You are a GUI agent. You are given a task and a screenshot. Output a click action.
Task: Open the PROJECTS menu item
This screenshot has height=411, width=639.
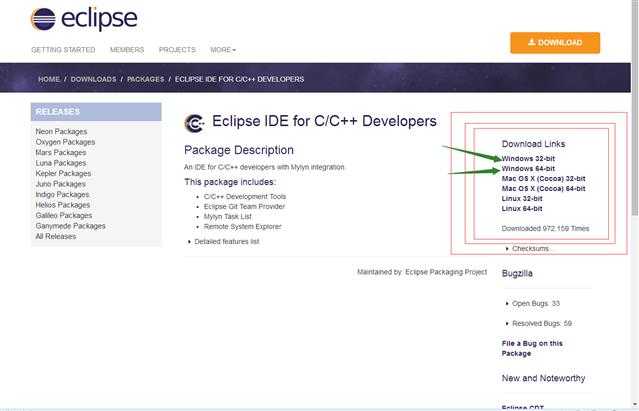coord(177,50)
